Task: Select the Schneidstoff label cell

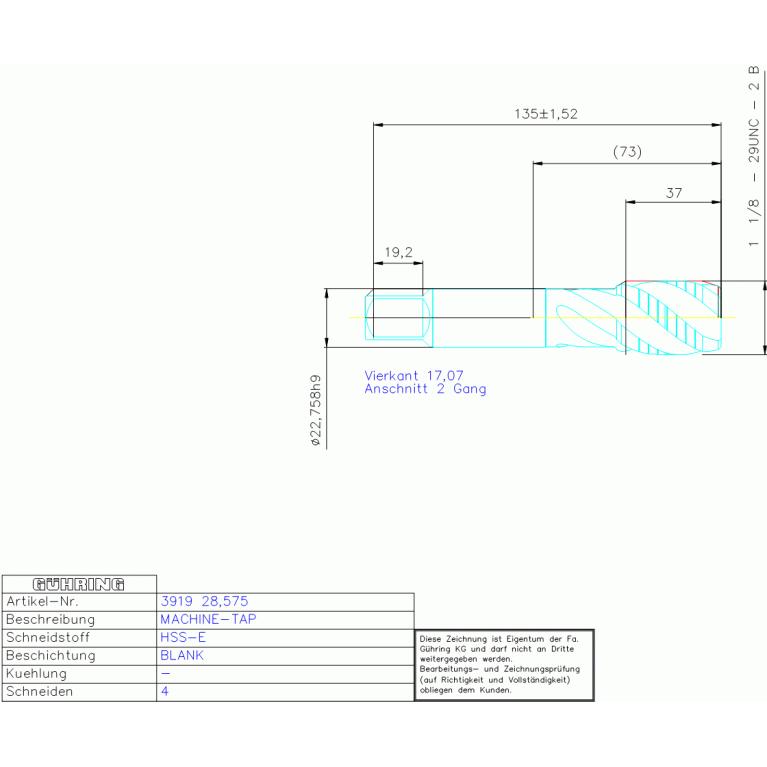Action: pyautogui.click(x=79, y=638)
